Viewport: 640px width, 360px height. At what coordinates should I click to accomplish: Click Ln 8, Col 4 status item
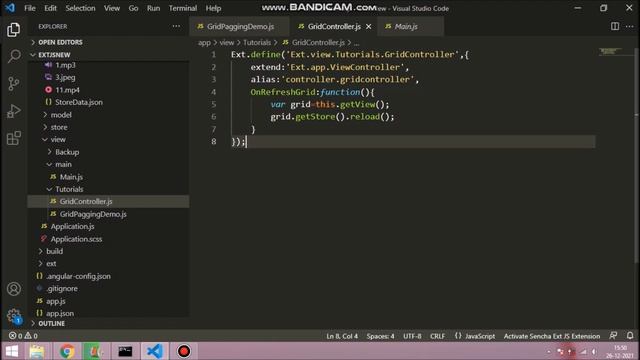pyautogui.click(x=342, y=336)
